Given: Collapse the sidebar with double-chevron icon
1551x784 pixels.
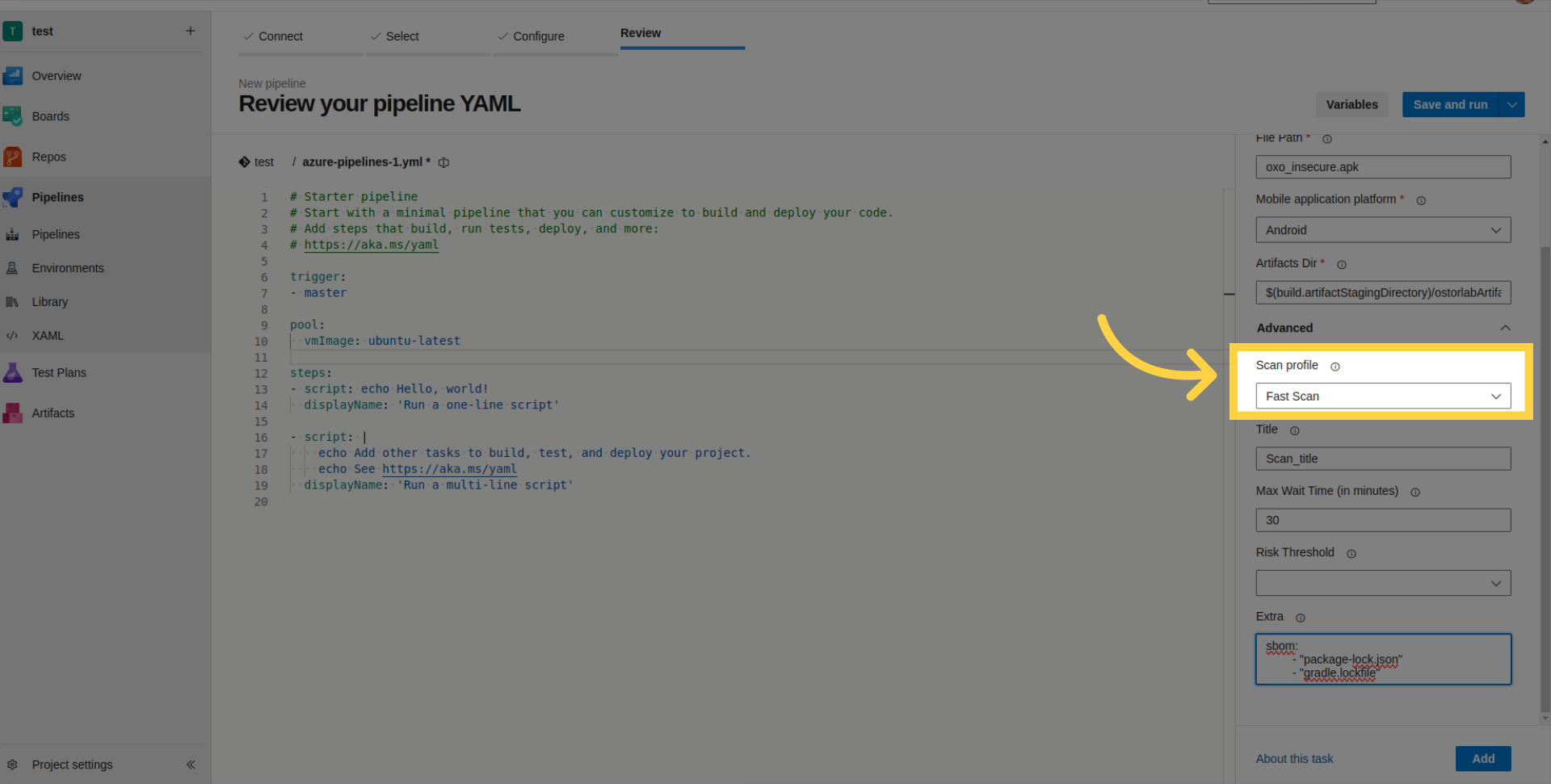Looking at the screenshot, I should [x=191, y=765].
